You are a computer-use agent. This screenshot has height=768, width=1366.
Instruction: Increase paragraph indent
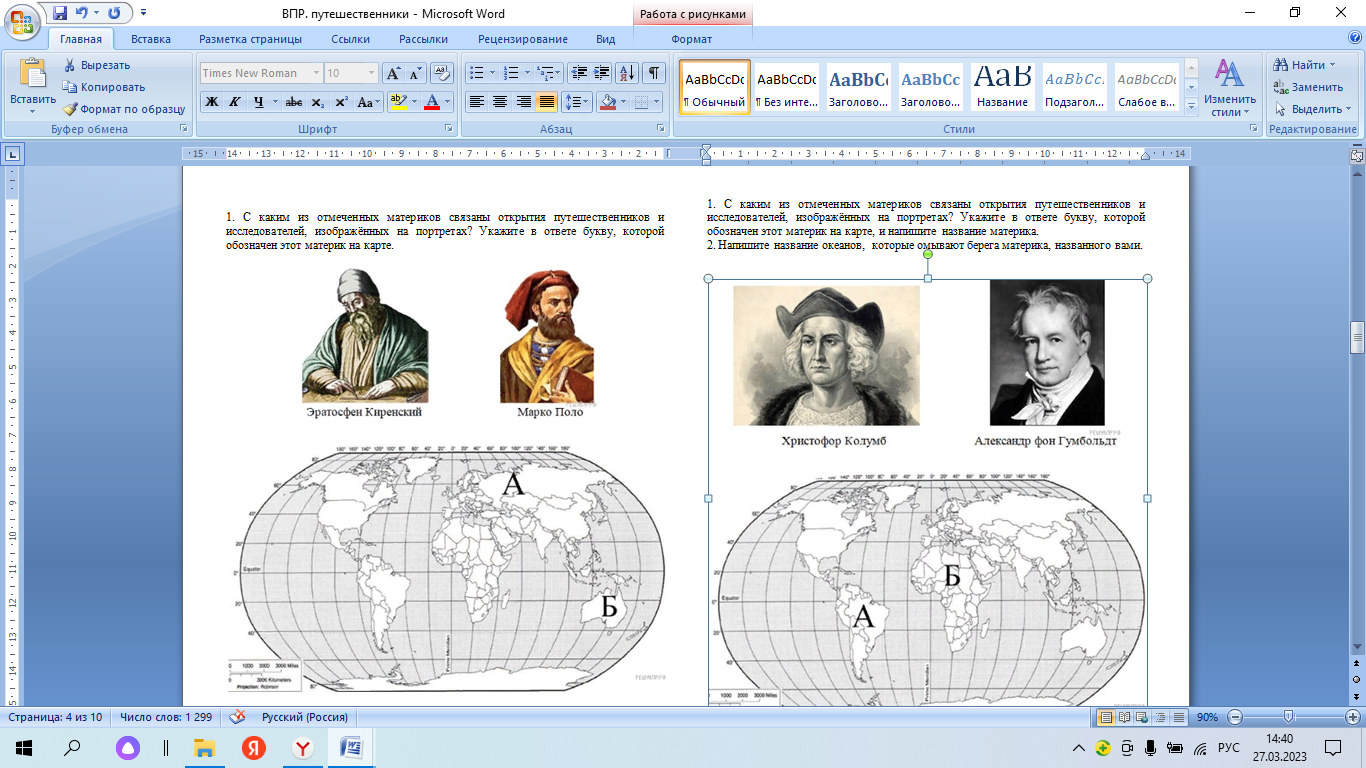click(602, 73)
